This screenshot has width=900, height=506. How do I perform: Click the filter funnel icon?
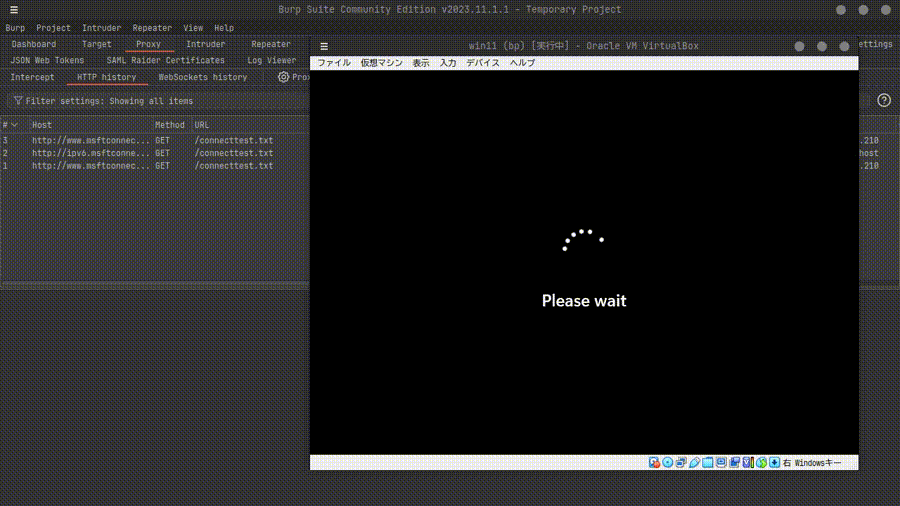(x=18, y=101)
